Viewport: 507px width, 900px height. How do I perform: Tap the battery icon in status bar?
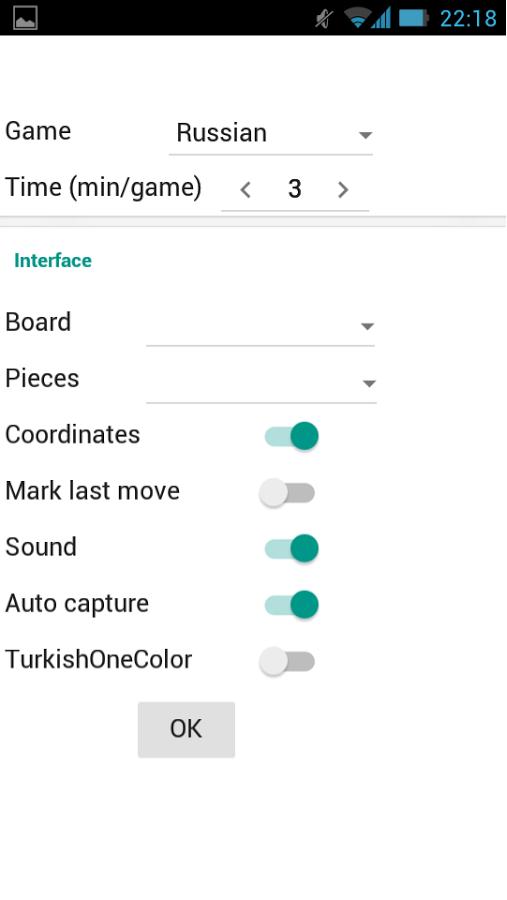click(414, 18)
